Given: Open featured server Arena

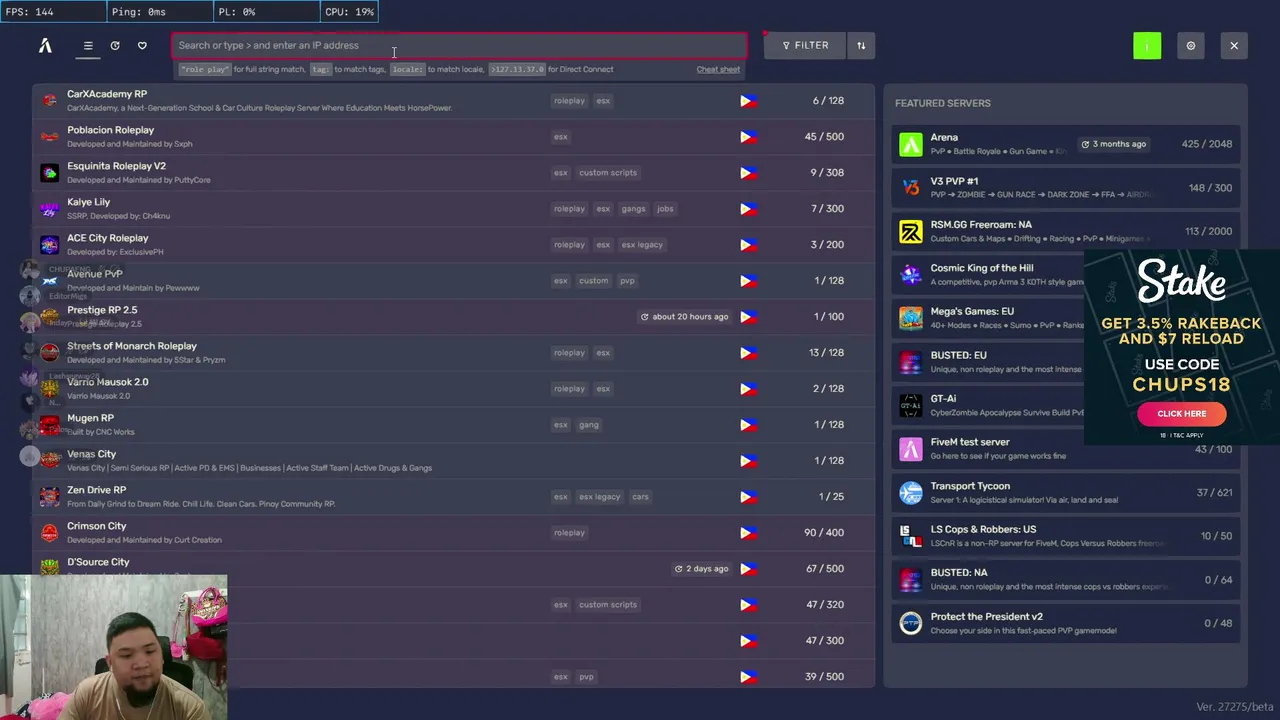Looking at the screenshot, I should click(x=1066, y=144).
